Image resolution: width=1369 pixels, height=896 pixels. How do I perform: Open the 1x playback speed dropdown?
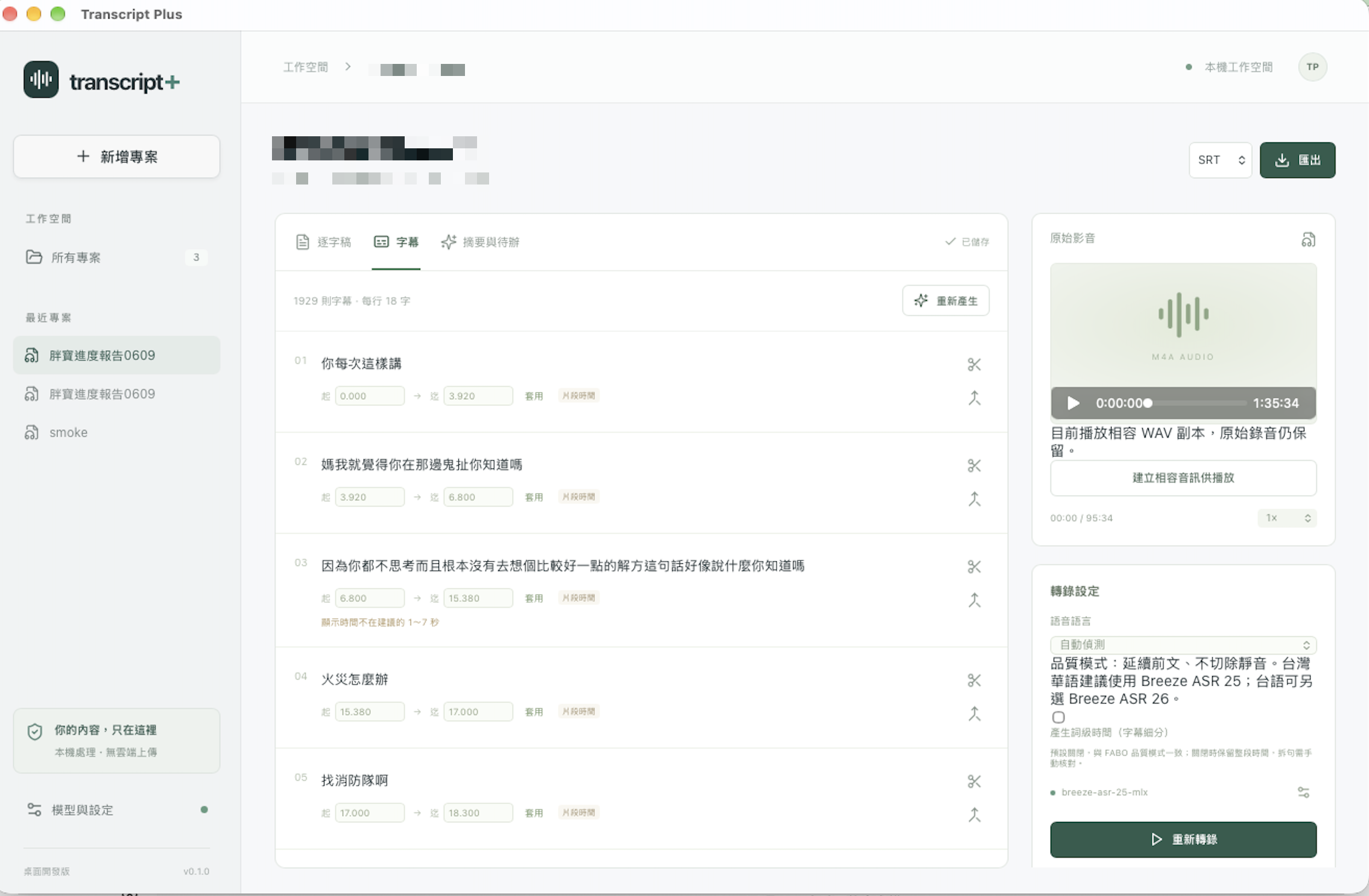[x=1286, y=518]
